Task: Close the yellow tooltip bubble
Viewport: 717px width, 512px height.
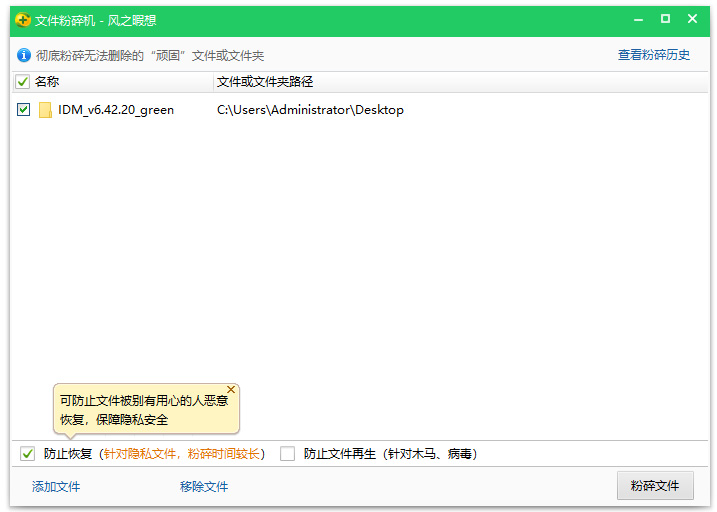Action: point(231,389)
